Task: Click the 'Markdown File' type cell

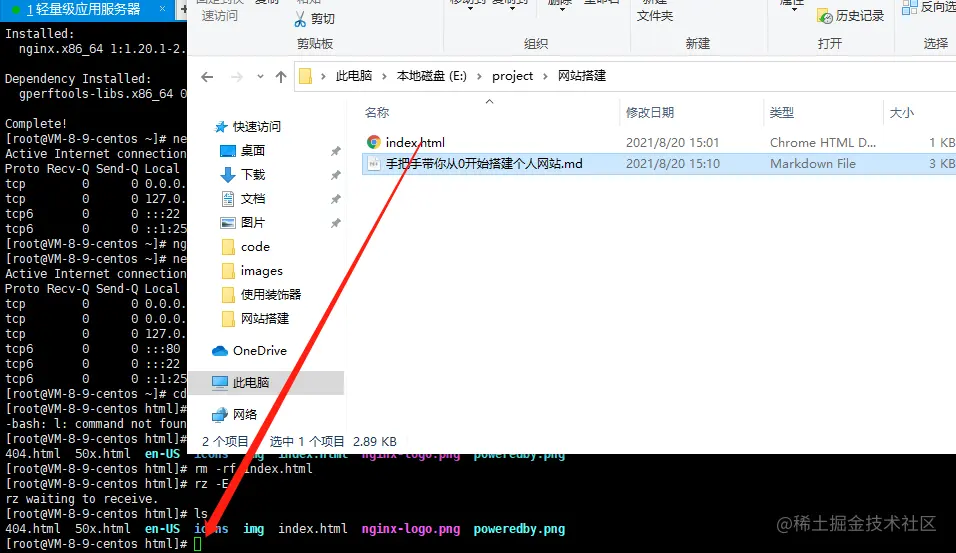Action: click(813, 163)
